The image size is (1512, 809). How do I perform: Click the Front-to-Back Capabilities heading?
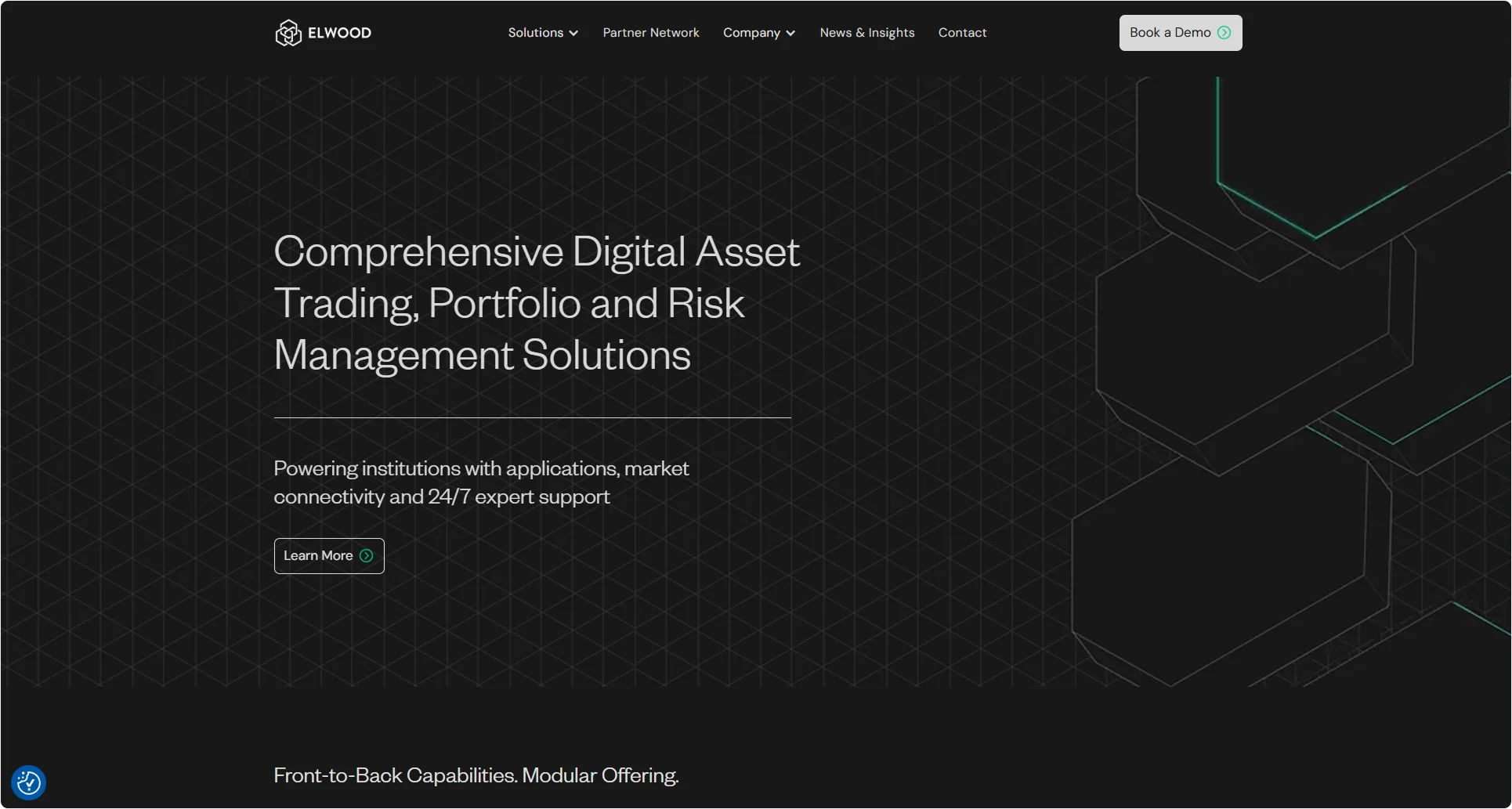(476, 775)
